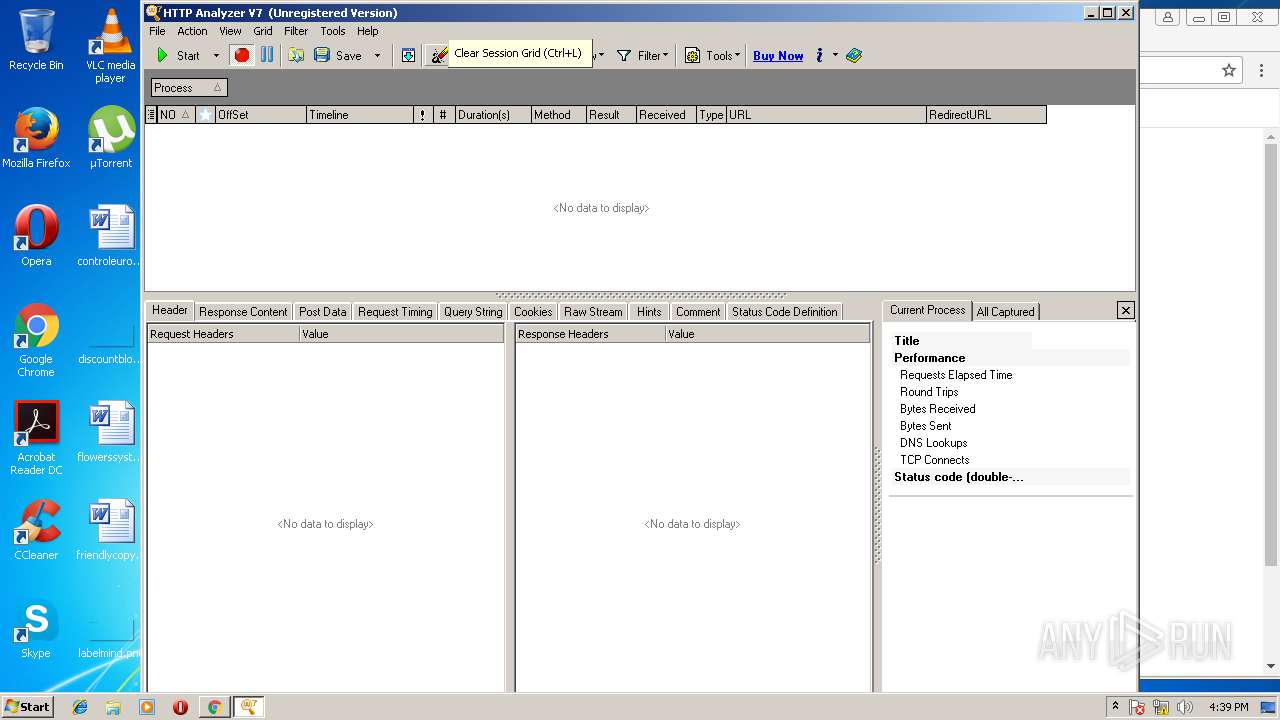Sort by the Result column header
Image resolution: width=1280 pixels, height=720 pixels.
click(611, 115)
